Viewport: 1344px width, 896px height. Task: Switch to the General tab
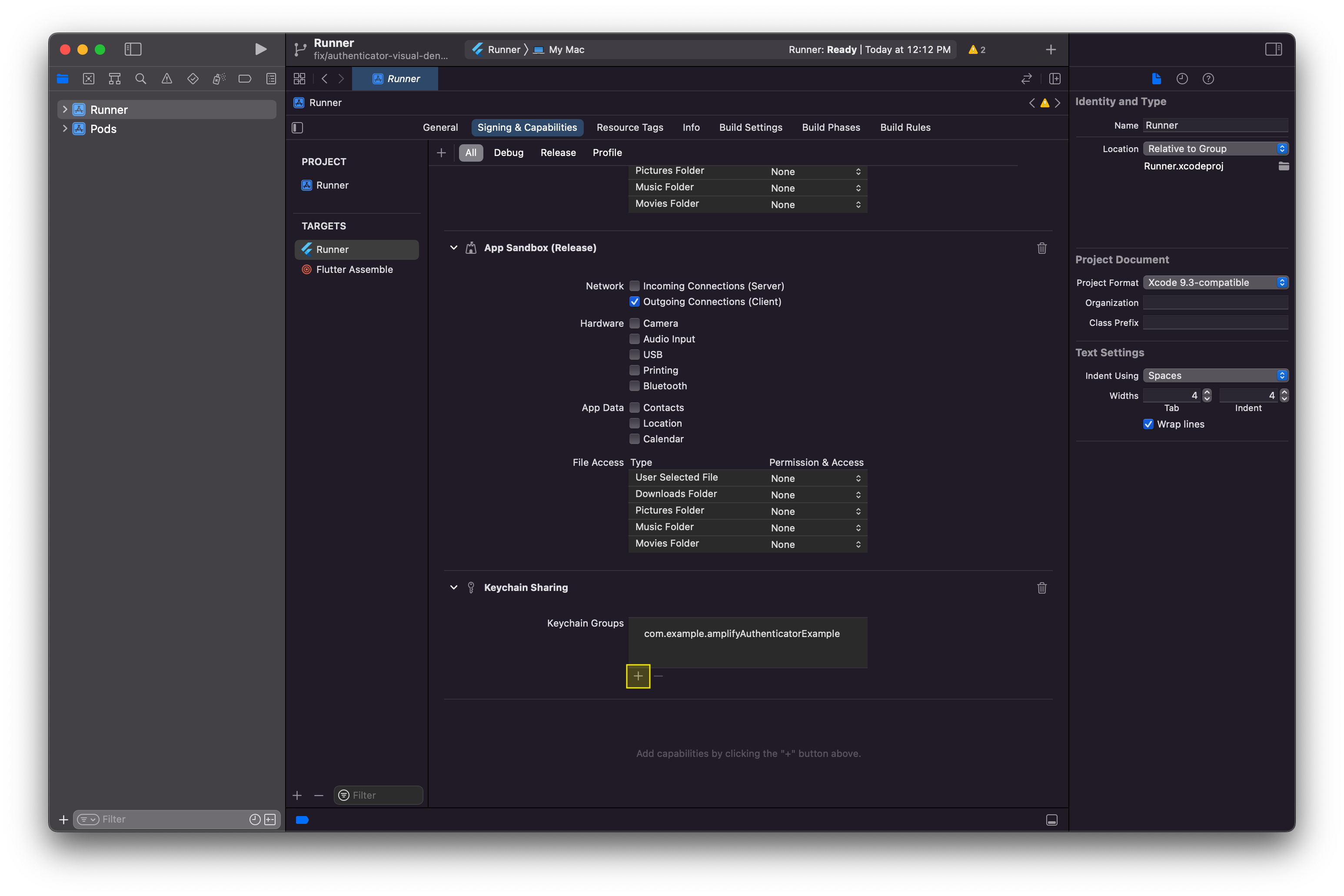[440, 127]
